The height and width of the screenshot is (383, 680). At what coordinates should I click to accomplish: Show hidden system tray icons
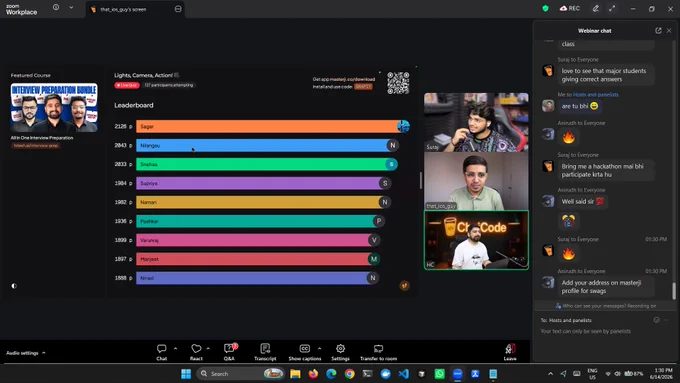(550, 374)
